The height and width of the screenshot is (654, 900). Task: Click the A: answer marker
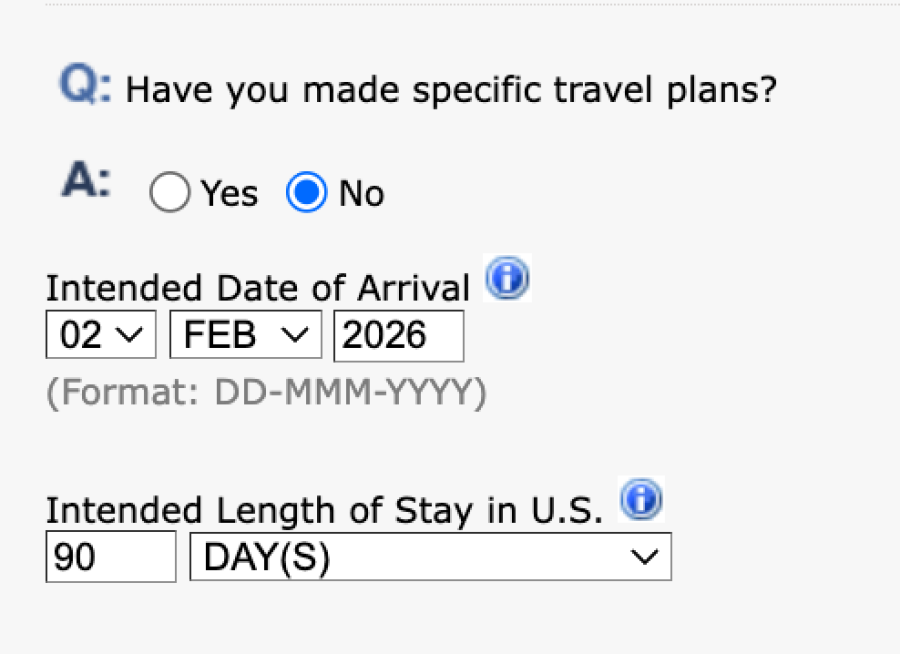(86, 182)
